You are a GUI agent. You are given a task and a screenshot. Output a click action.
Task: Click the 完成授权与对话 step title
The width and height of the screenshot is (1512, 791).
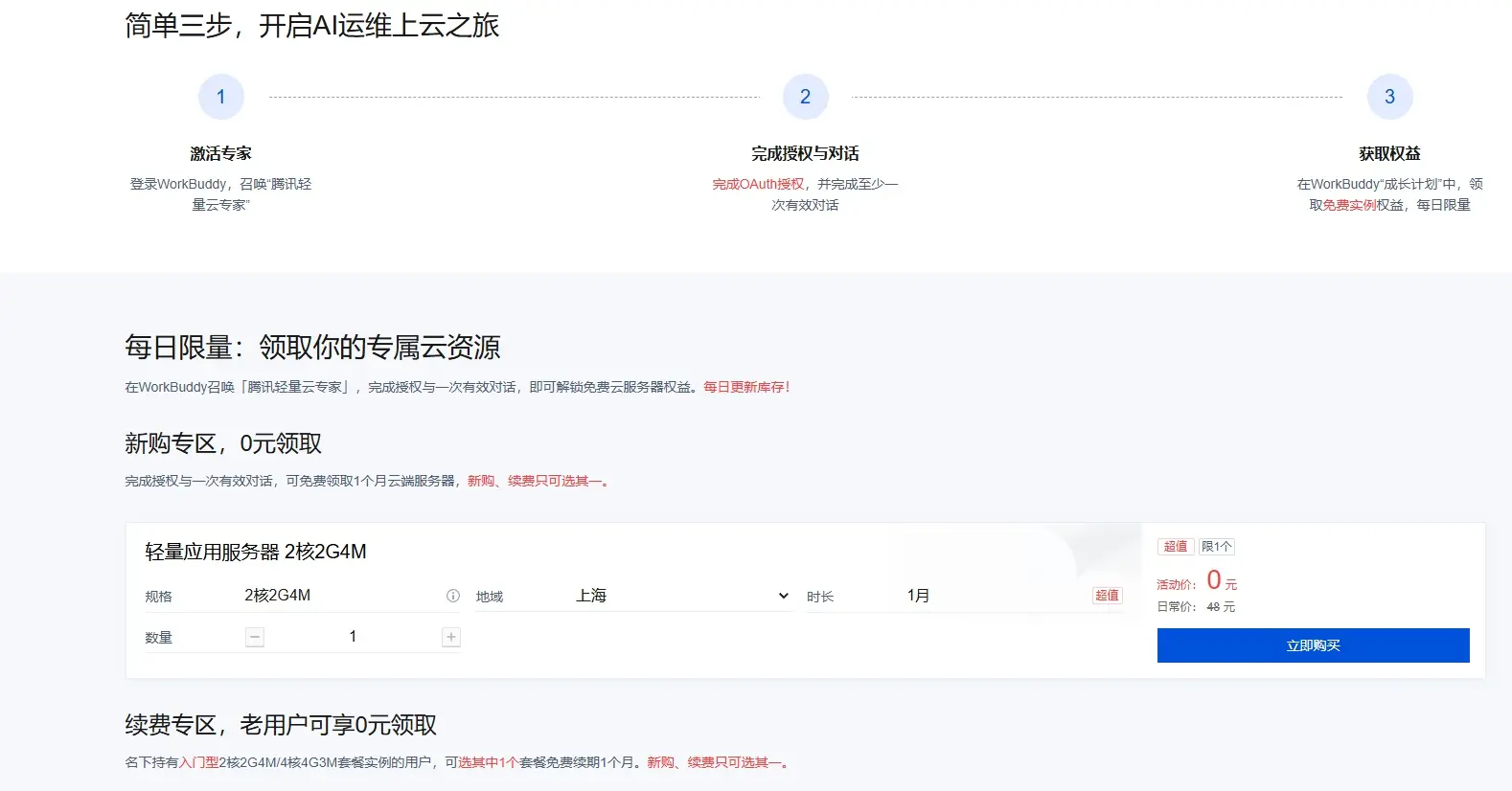[806, 153]
